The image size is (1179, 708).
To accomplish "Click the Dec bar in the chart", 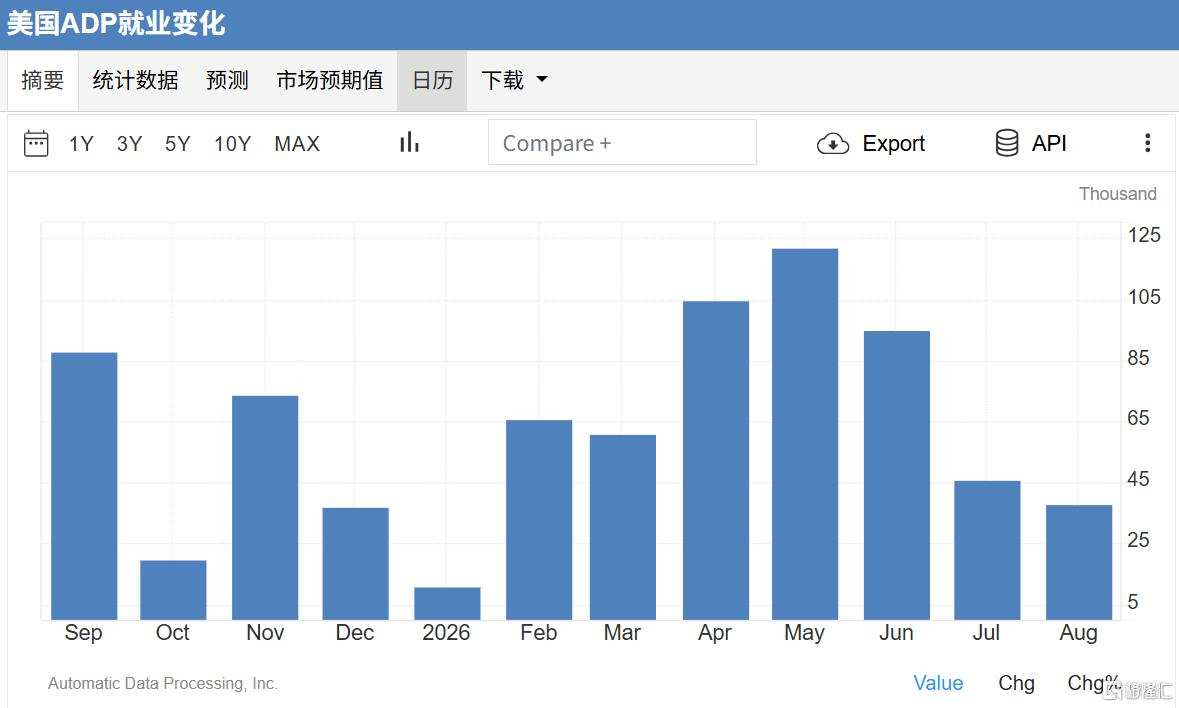I will [x=356, y=564].
